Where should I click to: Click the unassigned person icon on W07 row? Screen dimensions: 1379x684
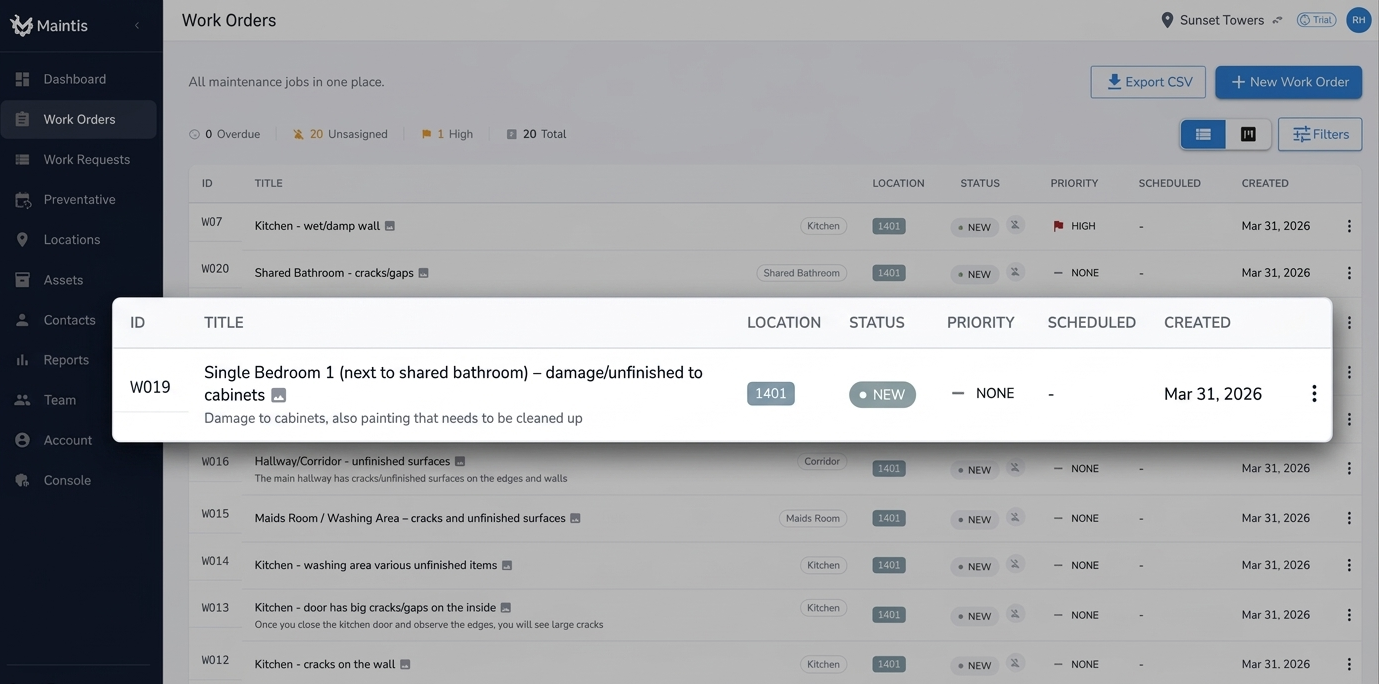1013,225
